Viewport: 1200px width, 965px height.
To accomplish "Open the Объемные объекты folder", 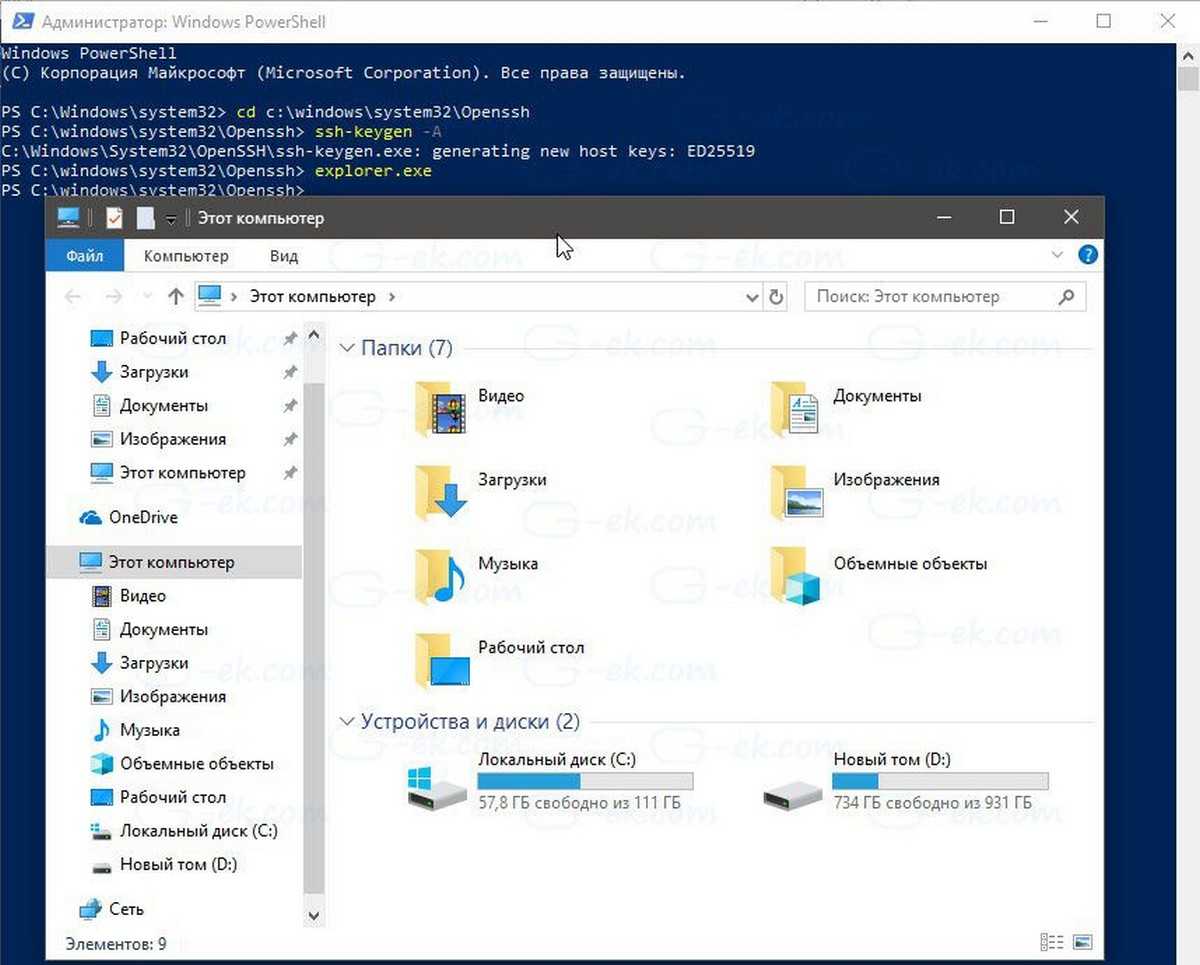I will 796,575.
